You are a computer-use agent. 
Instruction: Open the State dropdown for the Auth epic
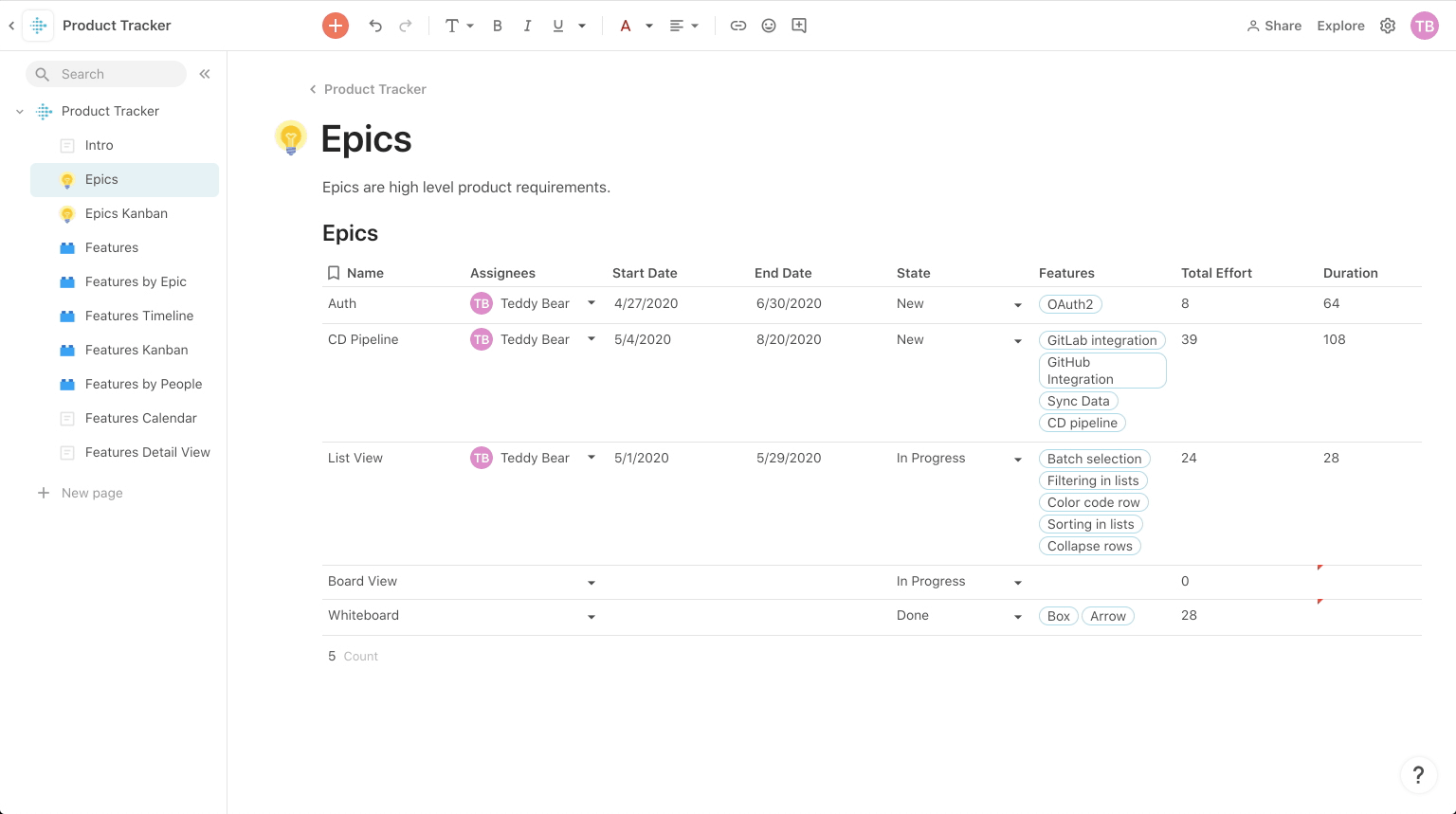pos(1018,304)
